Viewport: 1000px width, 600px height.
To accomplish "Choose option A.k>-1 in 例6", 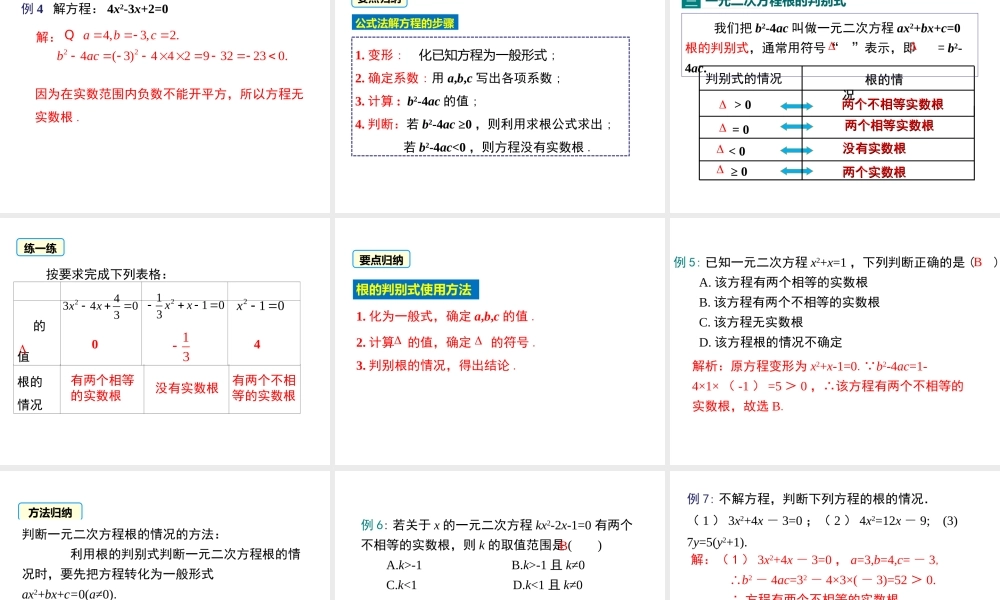I will (404, 565).
